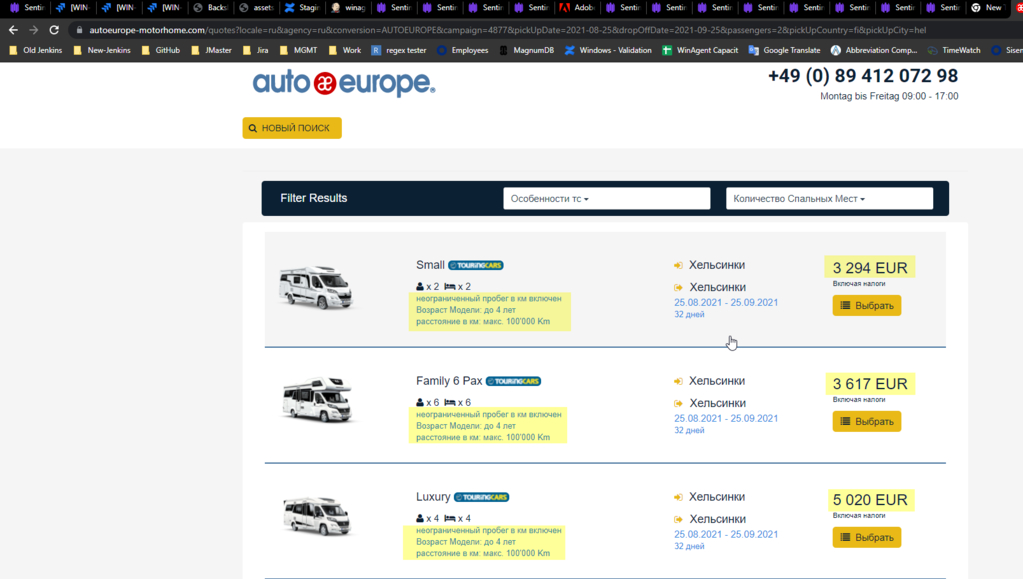Open the GitHub bookmark folder
The height and width of the screenshot is (579, 1023).
[x=160, y=50]
